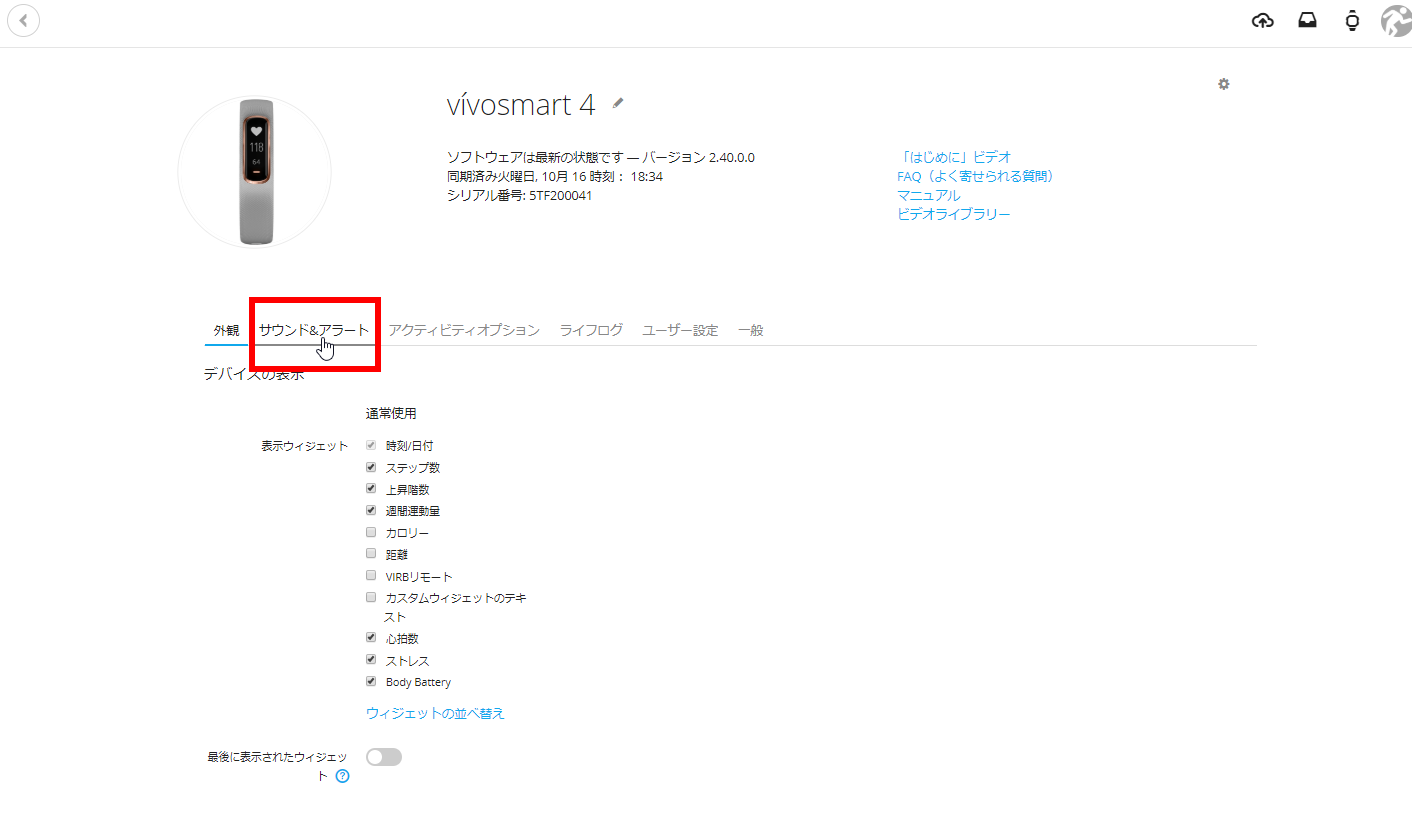Open the マニュアル link
The height and width of the screenshot is (834, 1412).
point(928,195)
